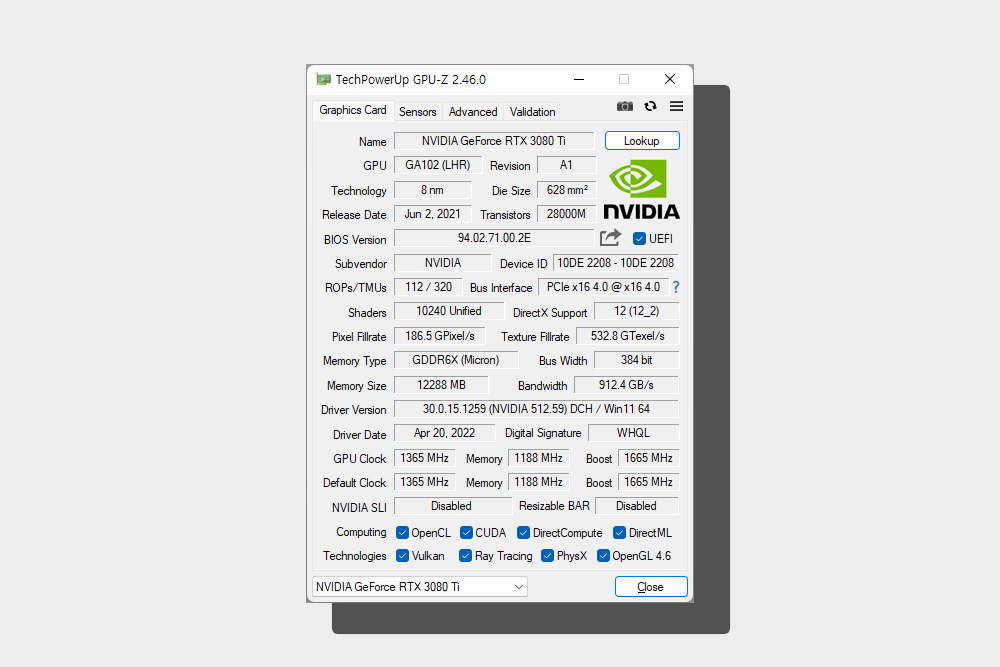Take a screenshot with the camera icon
The height and width of the screenshot is (667, 1000).
coord(624,106)
